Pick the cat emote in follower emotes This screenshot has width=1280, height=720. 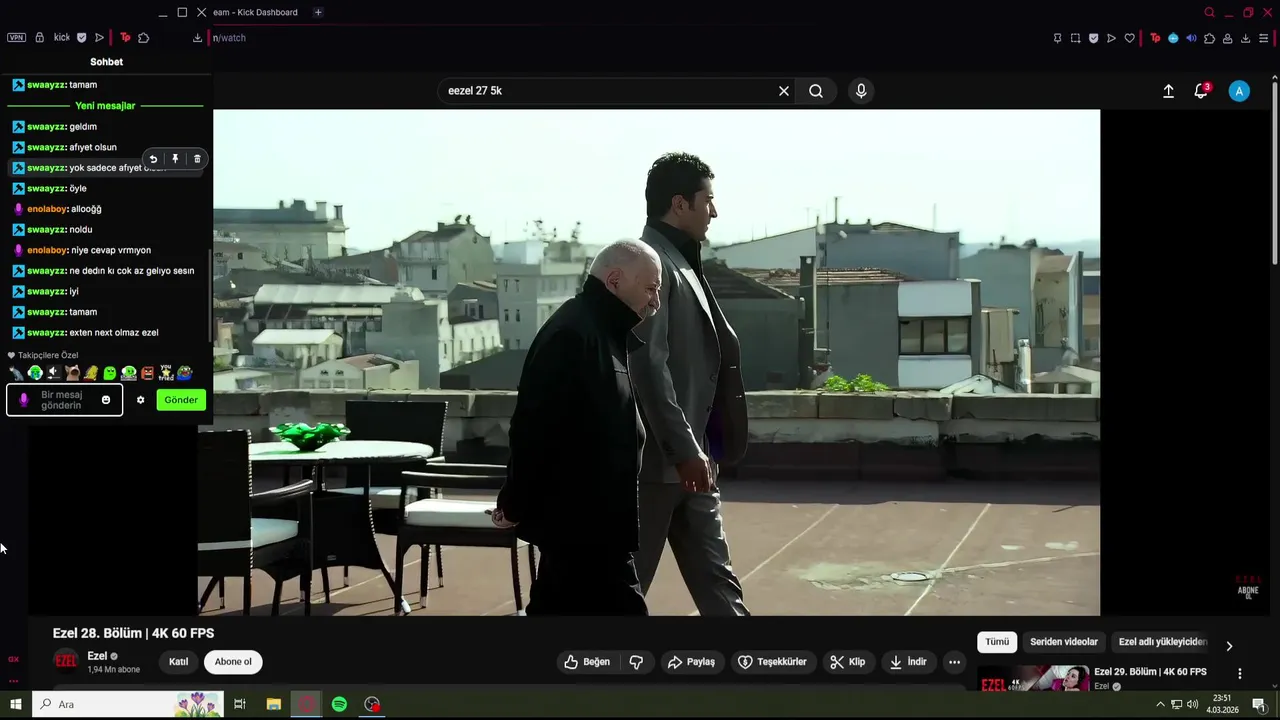coord(16,373)
